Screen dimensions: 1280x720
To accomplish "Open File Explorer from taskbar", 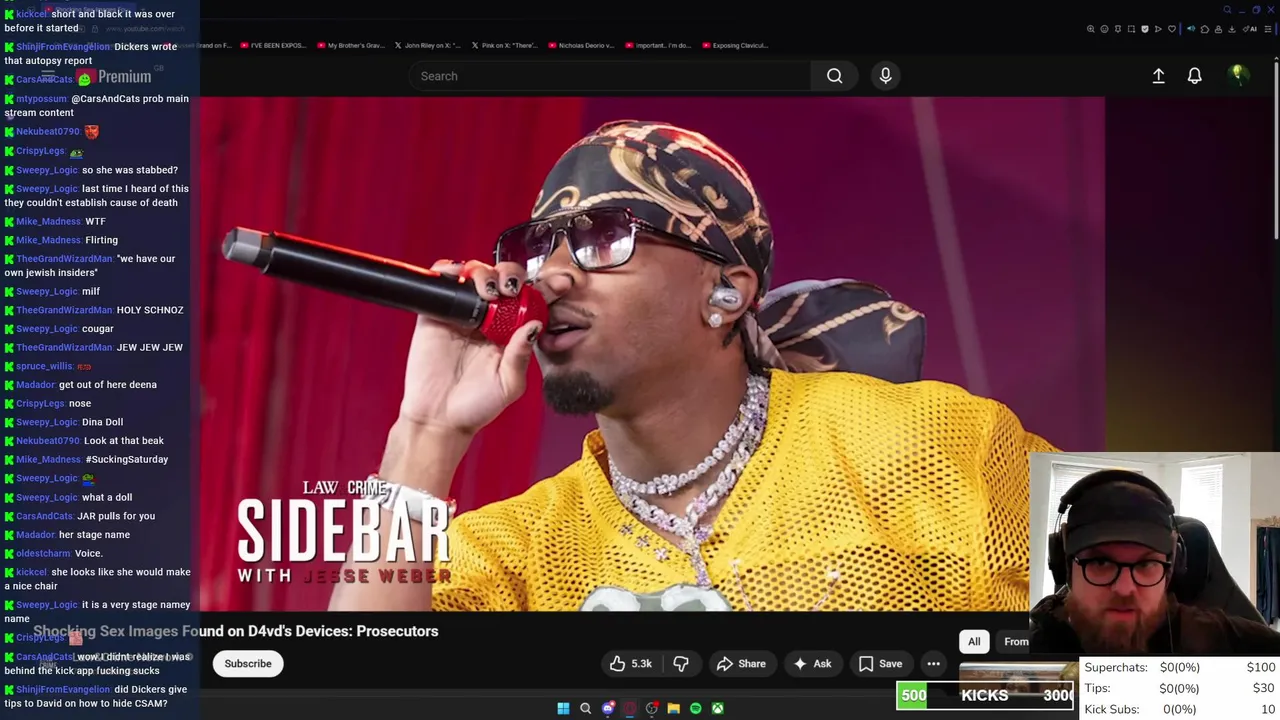I will 673,708.
